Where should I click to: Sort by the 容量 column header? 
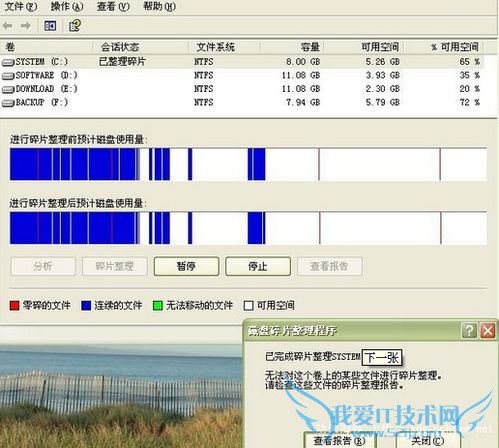pyautogui.click(x=292, y=47)
